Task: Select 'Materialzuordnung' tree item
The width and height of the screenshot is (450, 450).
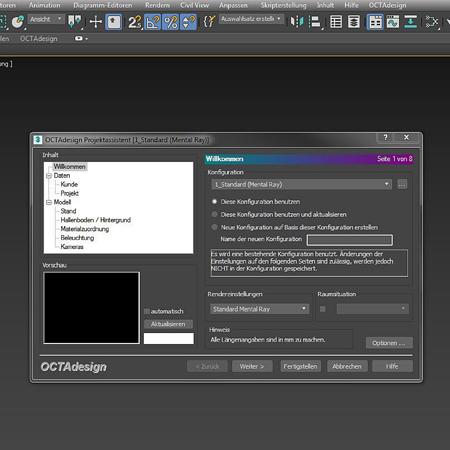Action: point(85,229)
